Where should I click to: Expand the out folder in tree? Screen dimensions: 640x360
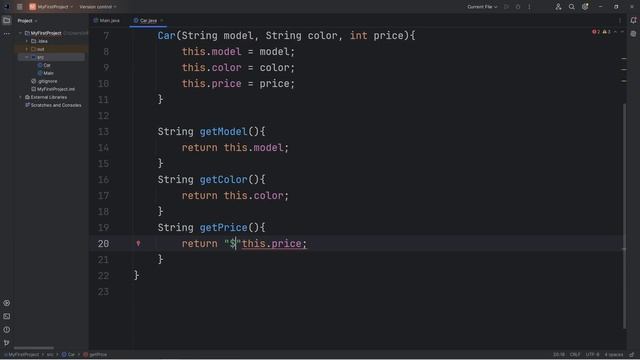[27, 49]
